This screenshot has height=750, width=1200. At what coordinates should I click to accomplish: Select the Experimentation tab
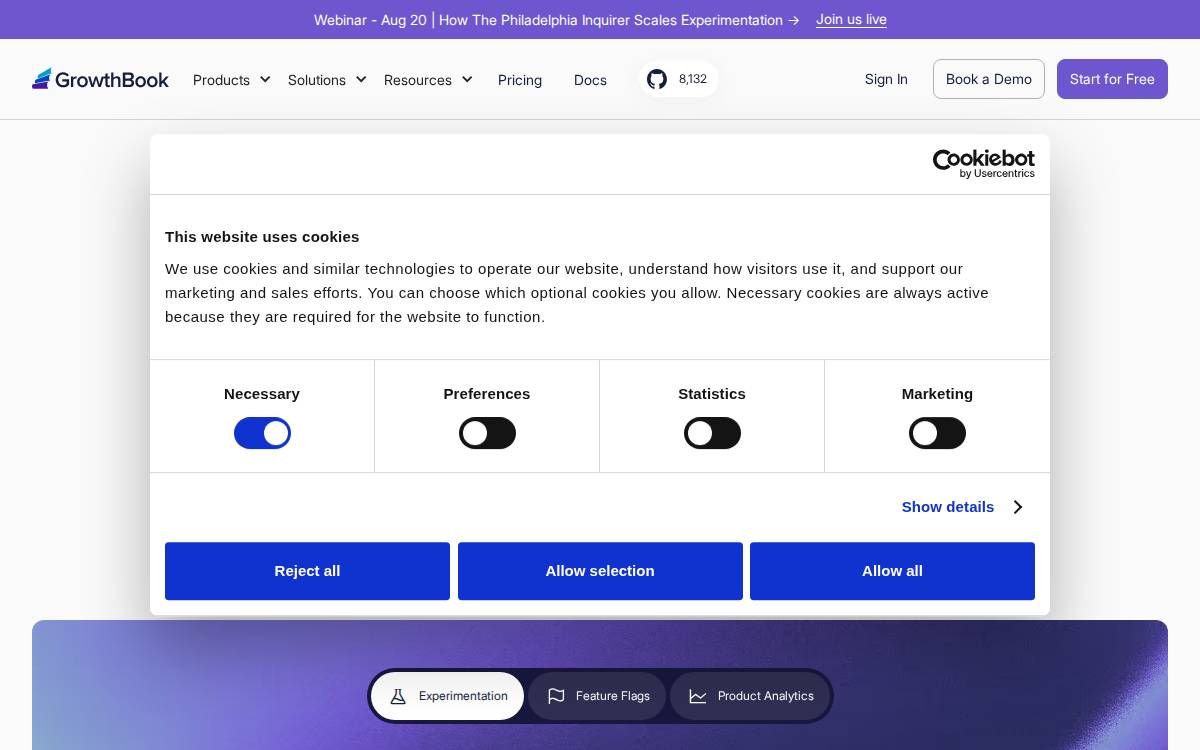tap(447, 696)
